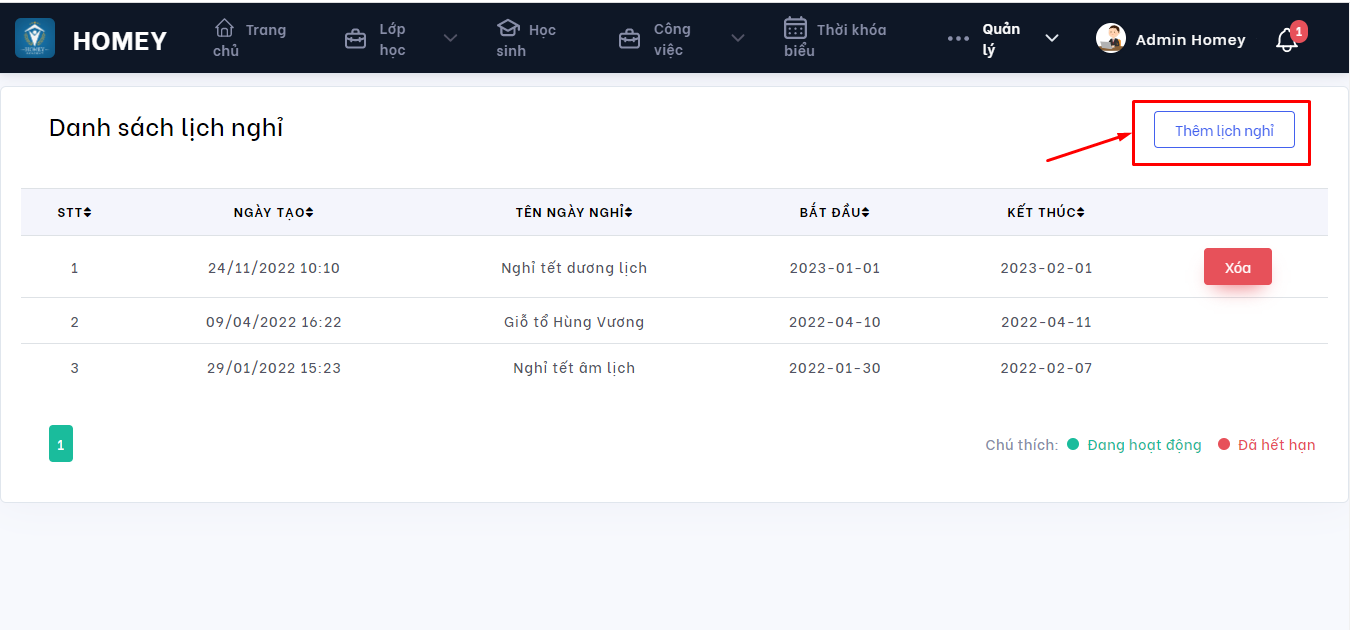Click the calendar Thời khóa biểu icon

(x=795, y=28)
